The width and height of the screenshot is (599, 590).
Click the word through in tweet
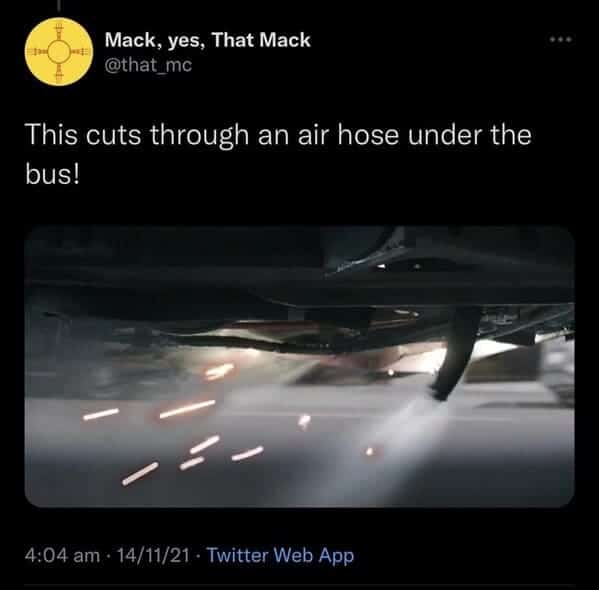click(199, 137)
